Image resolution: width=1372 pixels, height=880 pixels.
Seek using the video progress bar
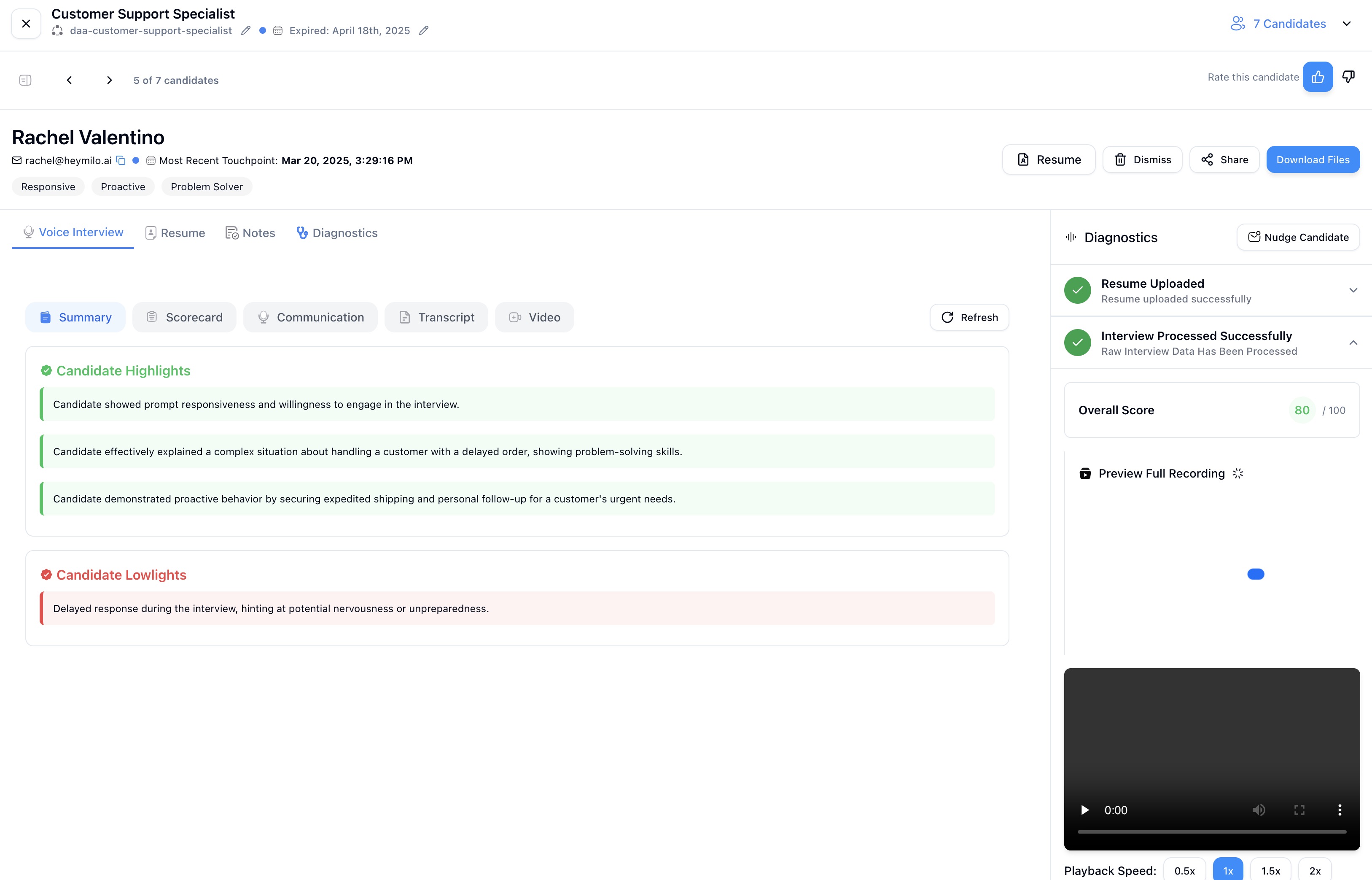pos(1211,832)
